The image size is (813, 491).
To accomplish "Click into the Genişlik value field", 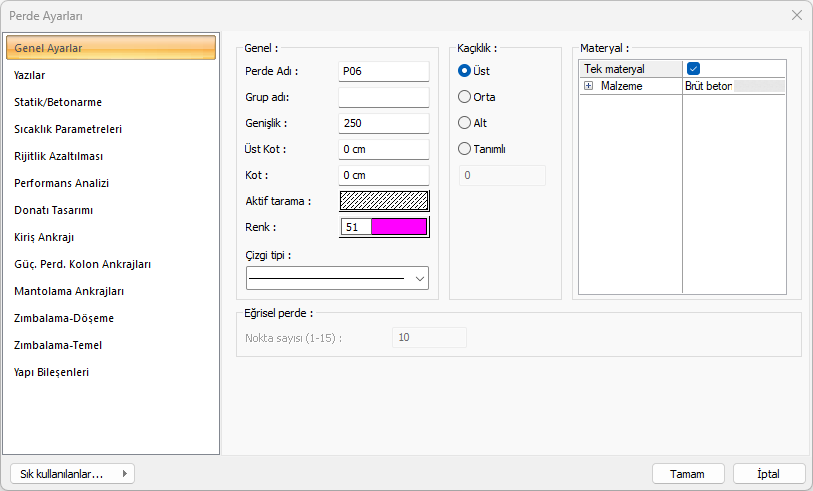I will [383, 123].
